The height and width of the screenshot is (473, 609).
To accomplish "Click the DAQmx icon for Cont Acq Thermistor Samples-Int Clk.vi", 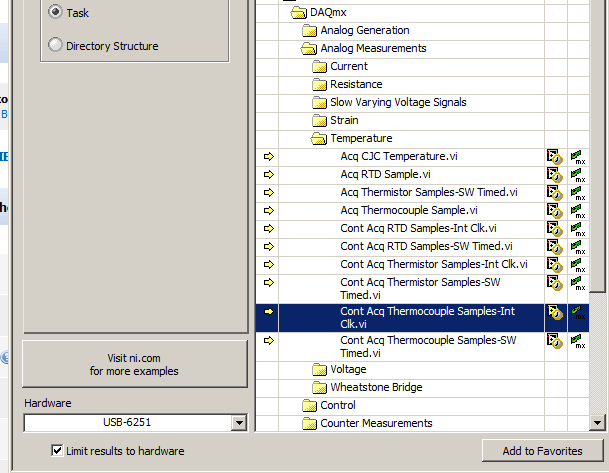I will tap(578, 265).
